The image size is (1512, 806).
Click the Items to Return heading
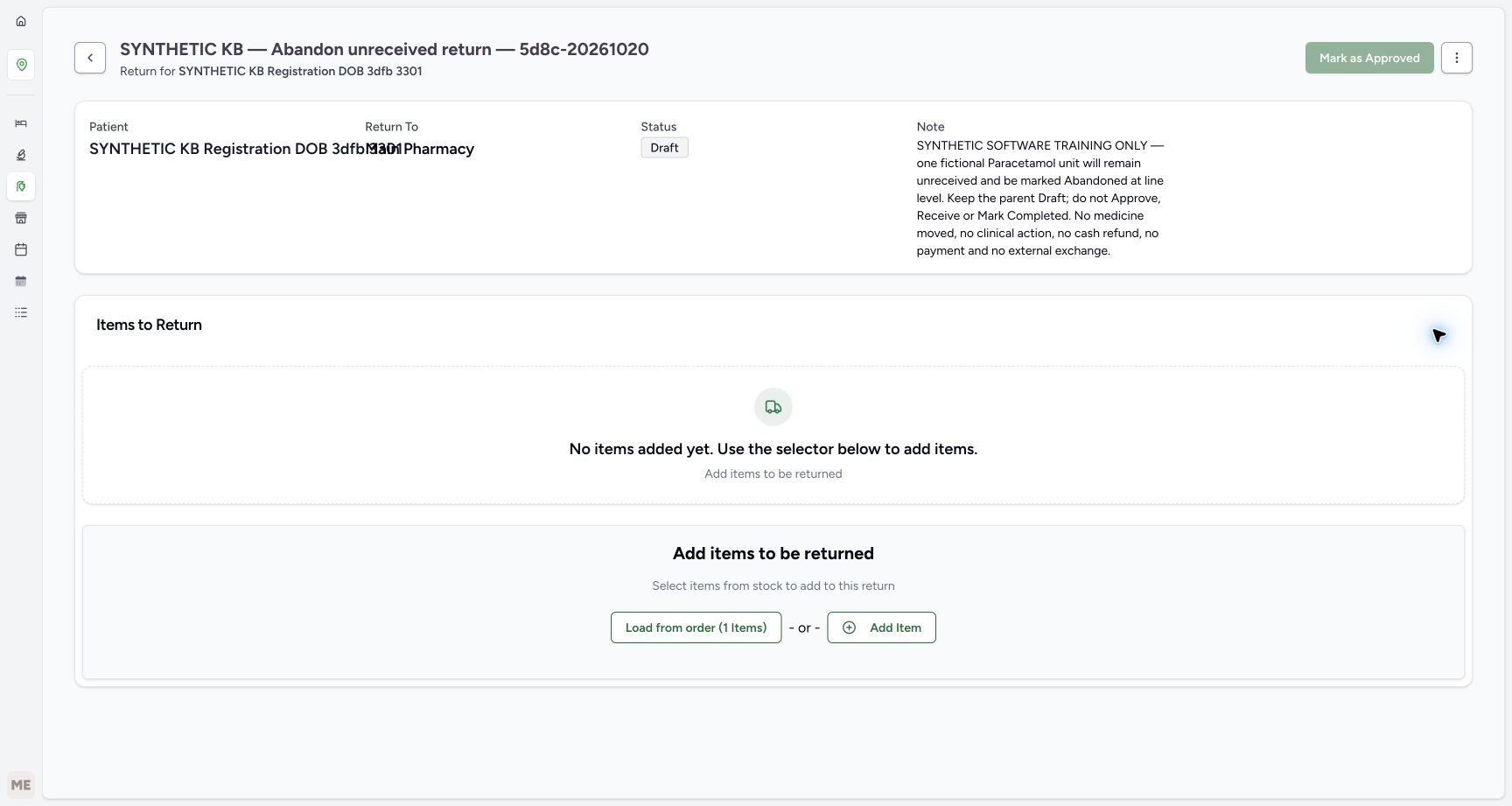149,325
